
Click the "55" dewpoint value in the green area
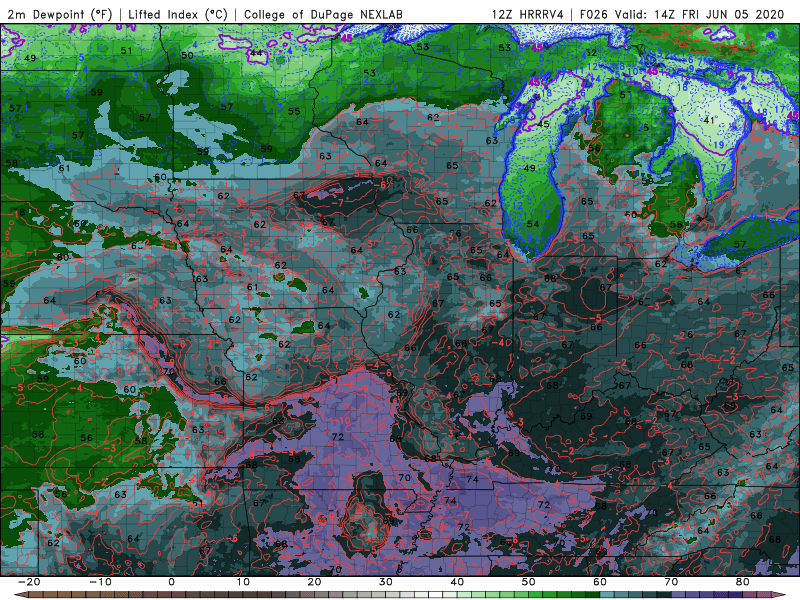click(294, 111)
